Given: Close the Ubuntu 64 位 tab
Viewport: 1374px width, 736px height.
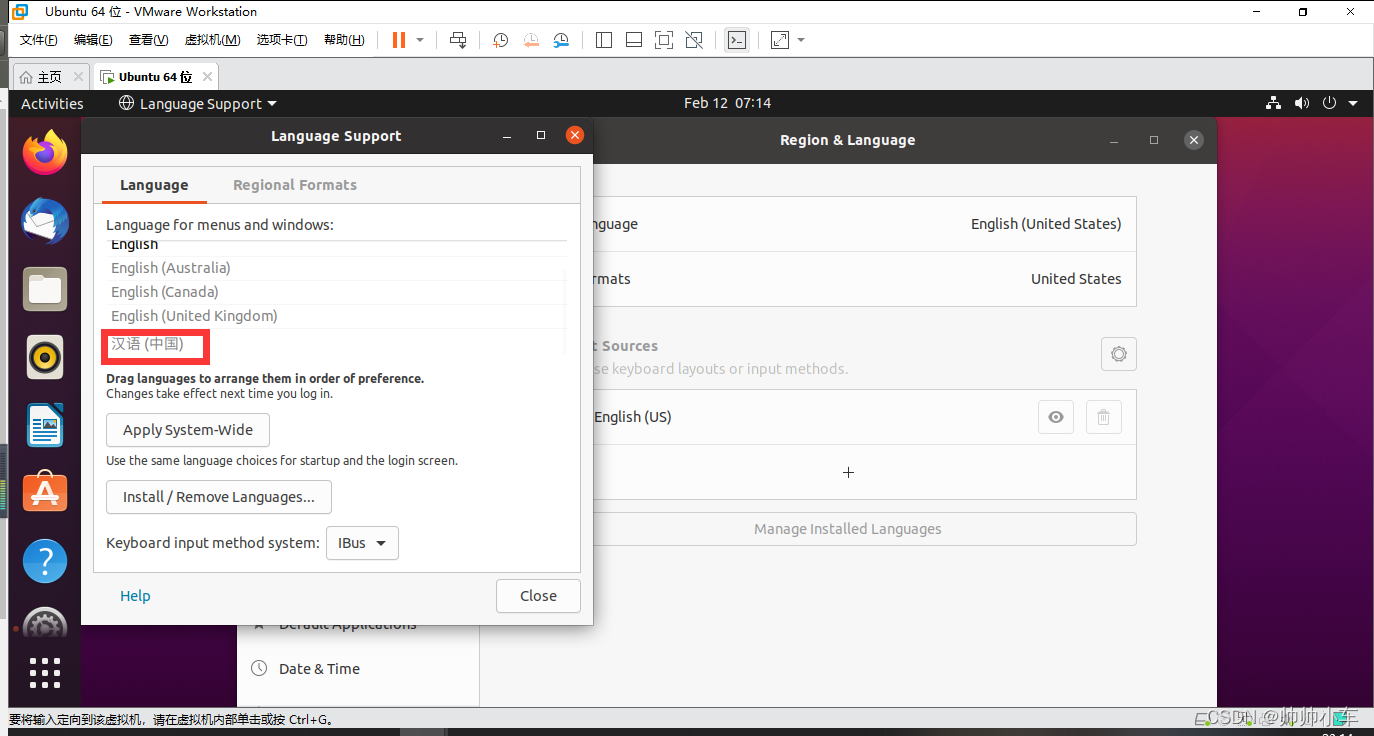Looking at the screenshot, I should (x=207, y=77).
